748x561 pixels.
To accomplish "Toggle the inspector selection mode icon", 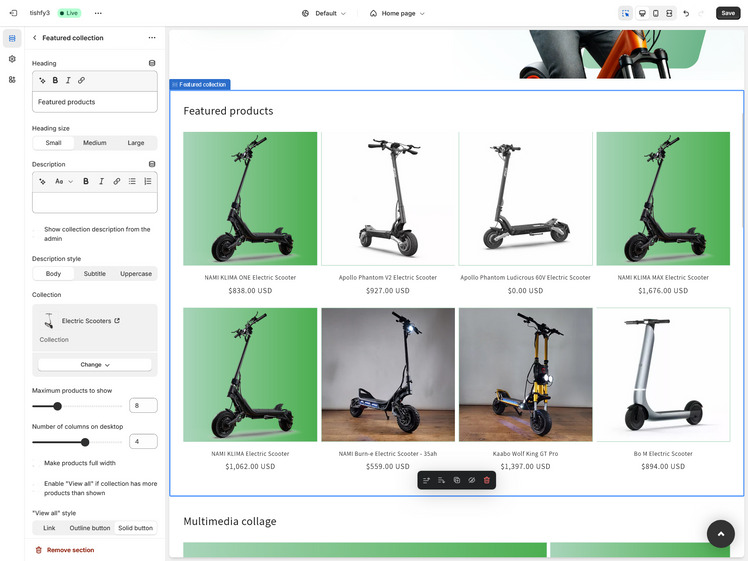I will tap(625, 13).
